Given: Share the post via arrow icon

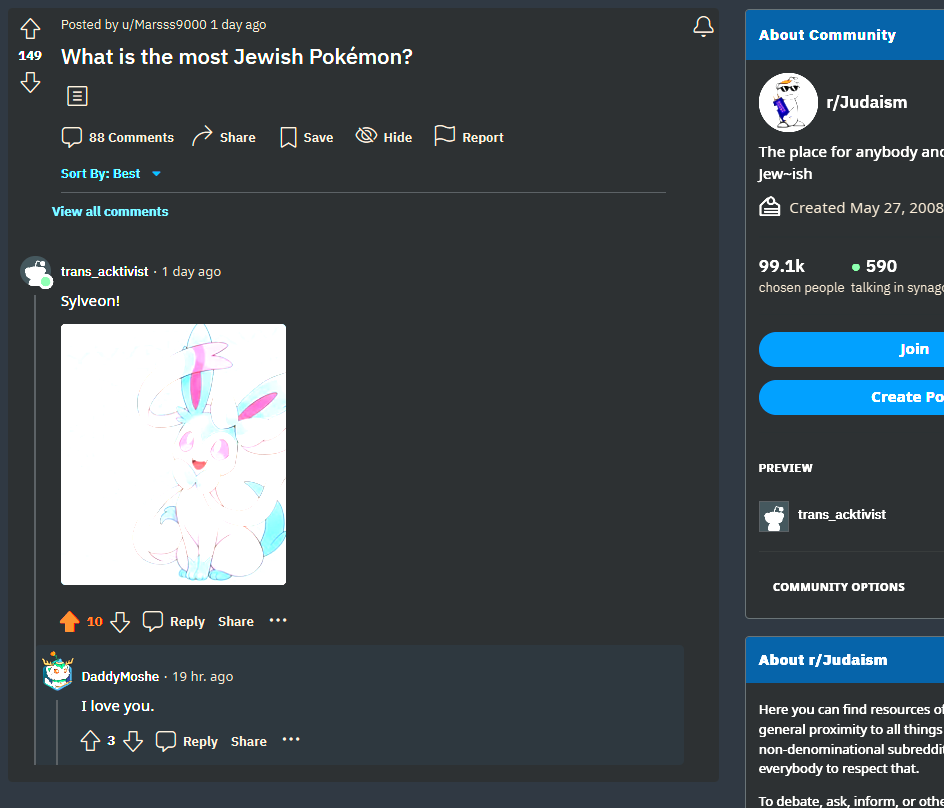Looking at the screenshot, I should [202, 137].
